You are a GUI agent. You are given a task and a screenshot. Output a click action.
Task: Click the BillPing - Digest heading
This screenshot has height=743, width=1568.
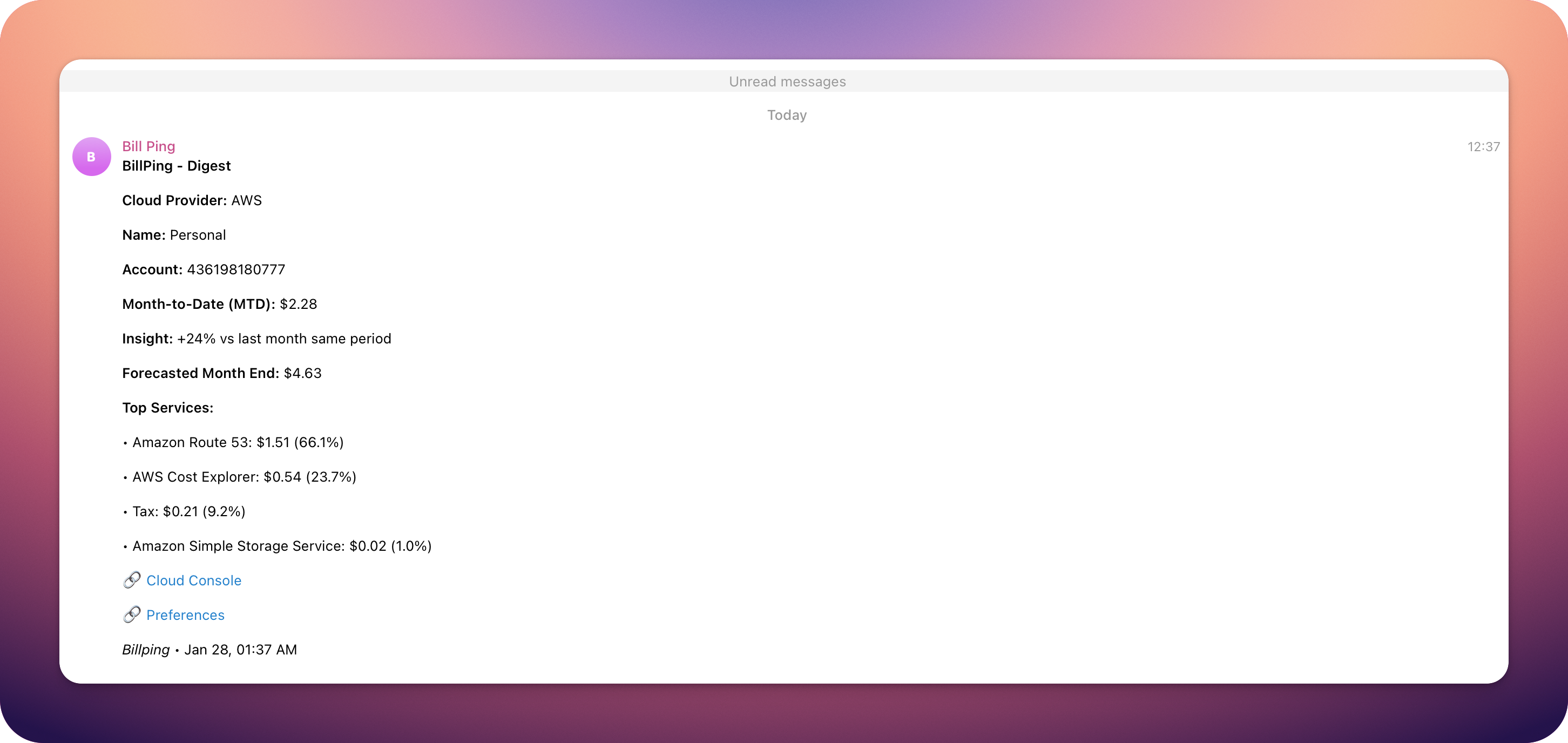pos(176,166)
